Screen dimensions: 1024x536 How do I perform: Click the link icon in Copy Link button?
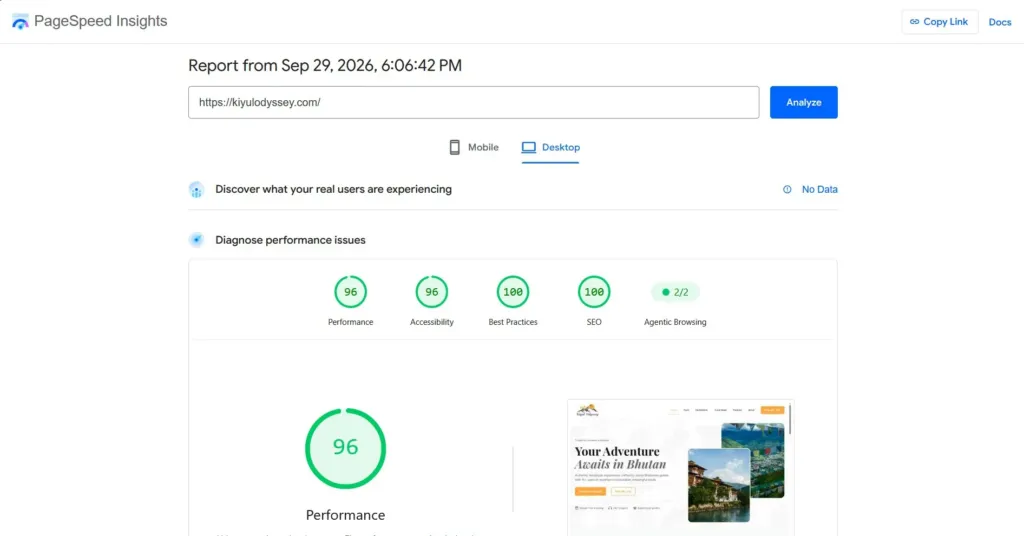click(x=914, y=22)
